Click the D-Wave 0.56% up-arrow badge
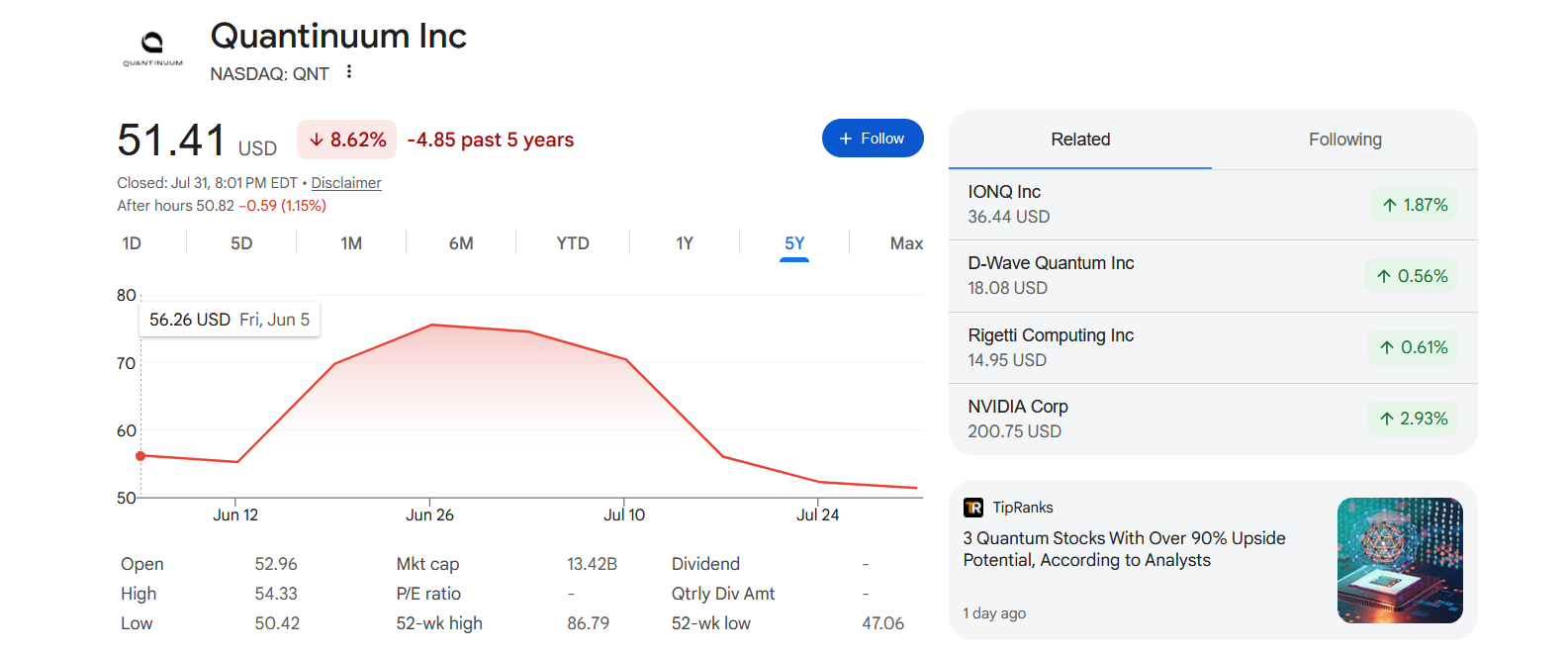 (1412, 276)
